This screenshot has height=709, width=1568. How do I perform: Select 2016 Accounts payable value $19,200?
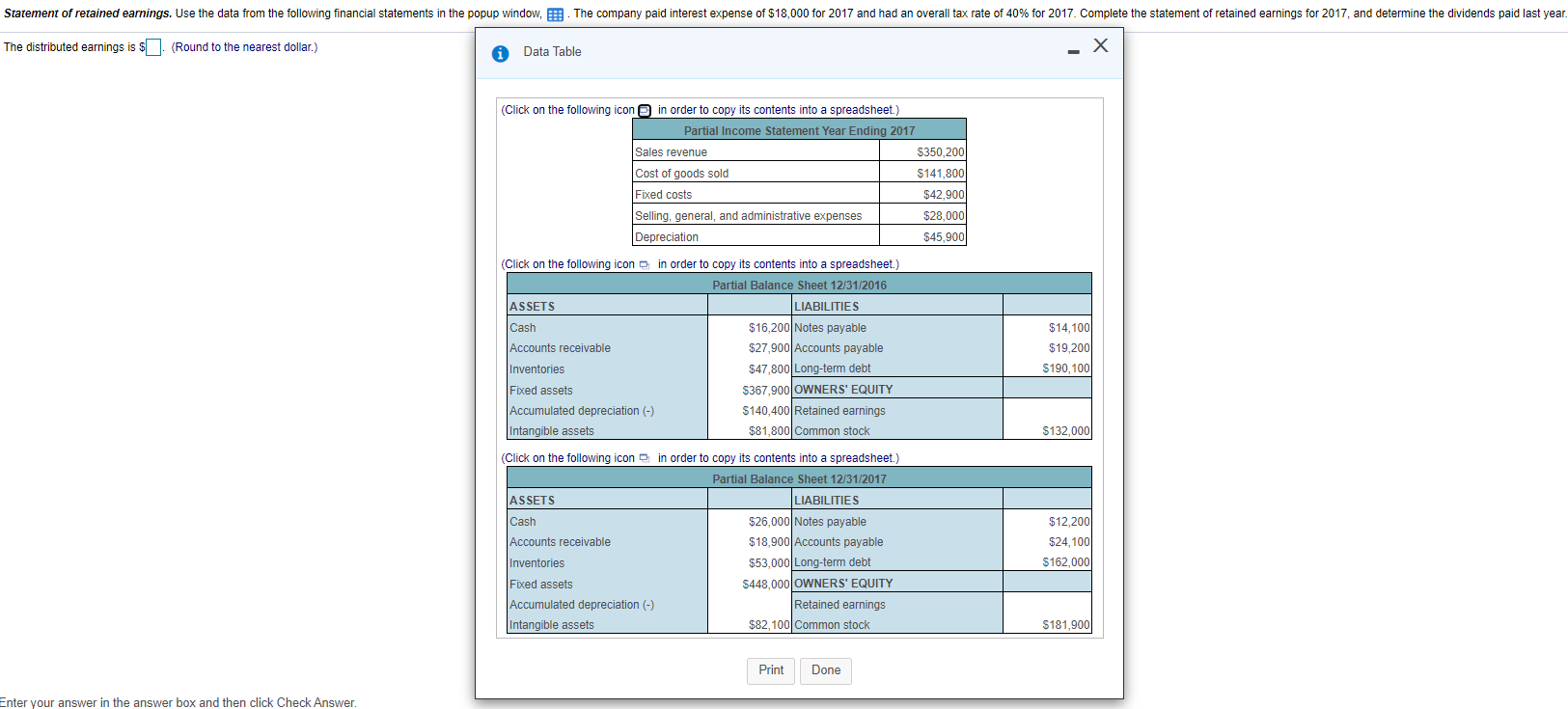1069,348
